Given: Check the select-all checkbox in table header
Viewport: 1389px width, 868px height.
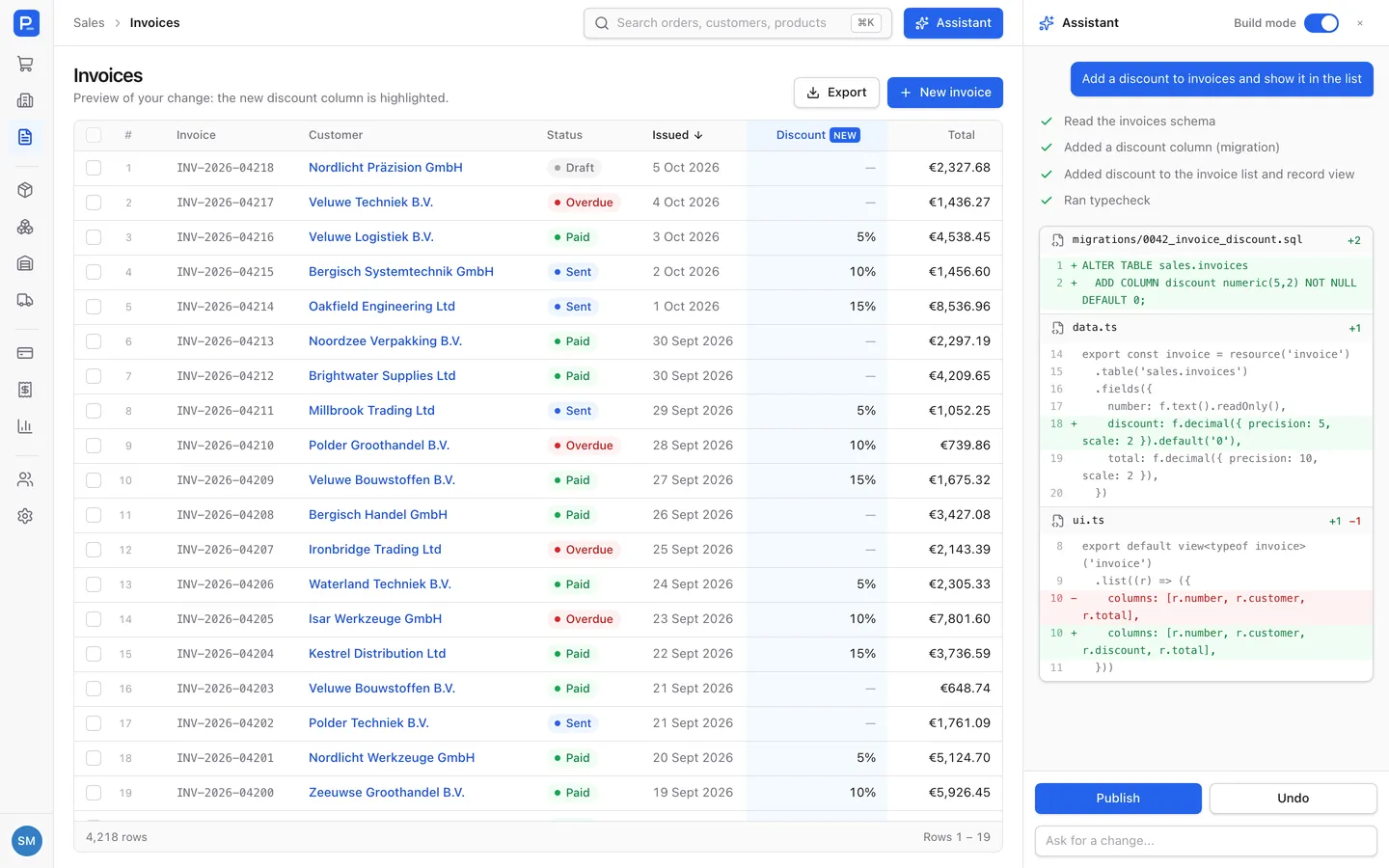Looking at the screenshot, I should [x=94, y=135].
